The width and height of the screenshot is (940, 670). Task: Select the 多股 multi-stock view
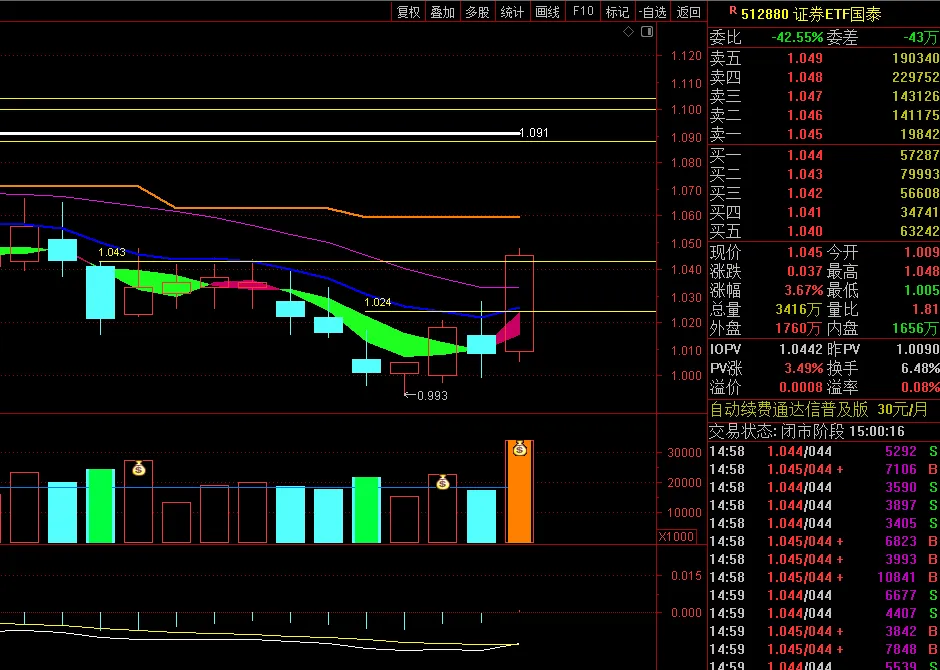[x=477, y=12]
